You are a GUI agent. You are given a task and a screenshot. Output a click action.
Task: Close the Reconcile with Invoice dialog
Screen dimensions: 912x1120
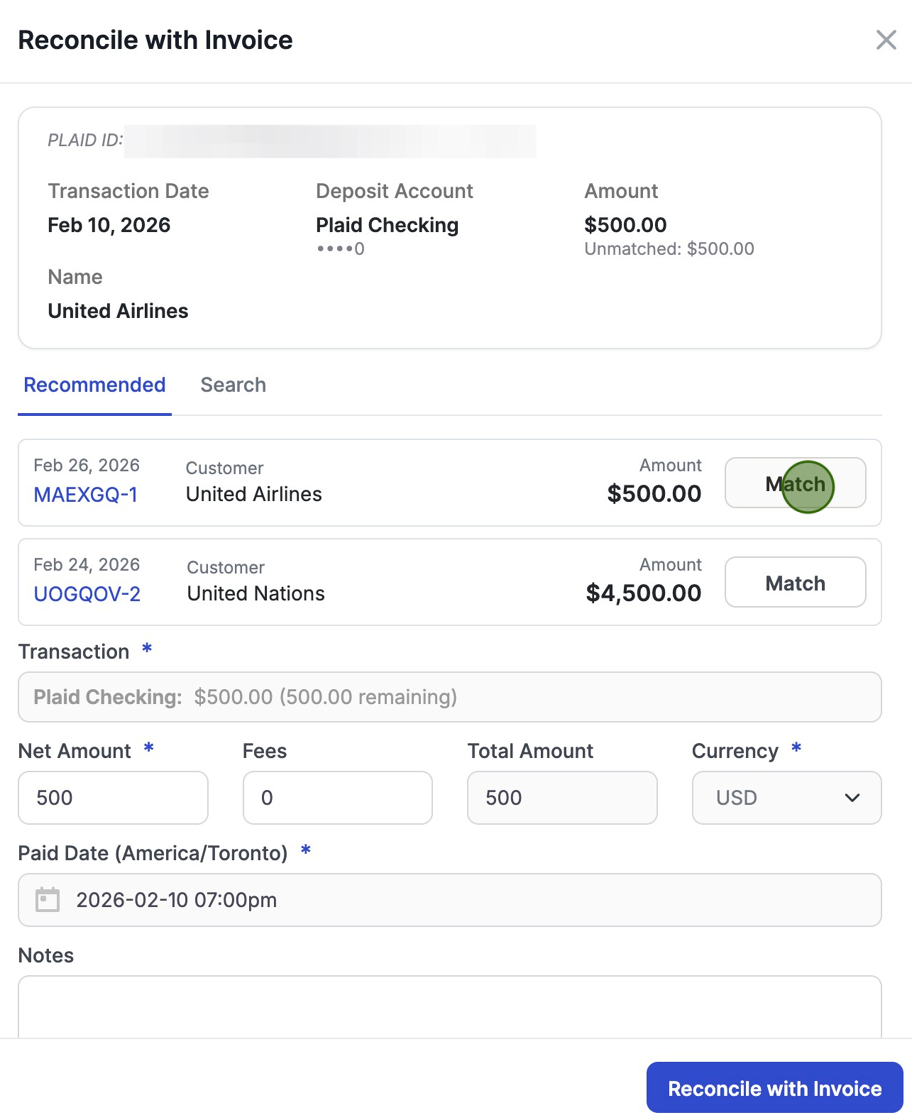point(886,40)
